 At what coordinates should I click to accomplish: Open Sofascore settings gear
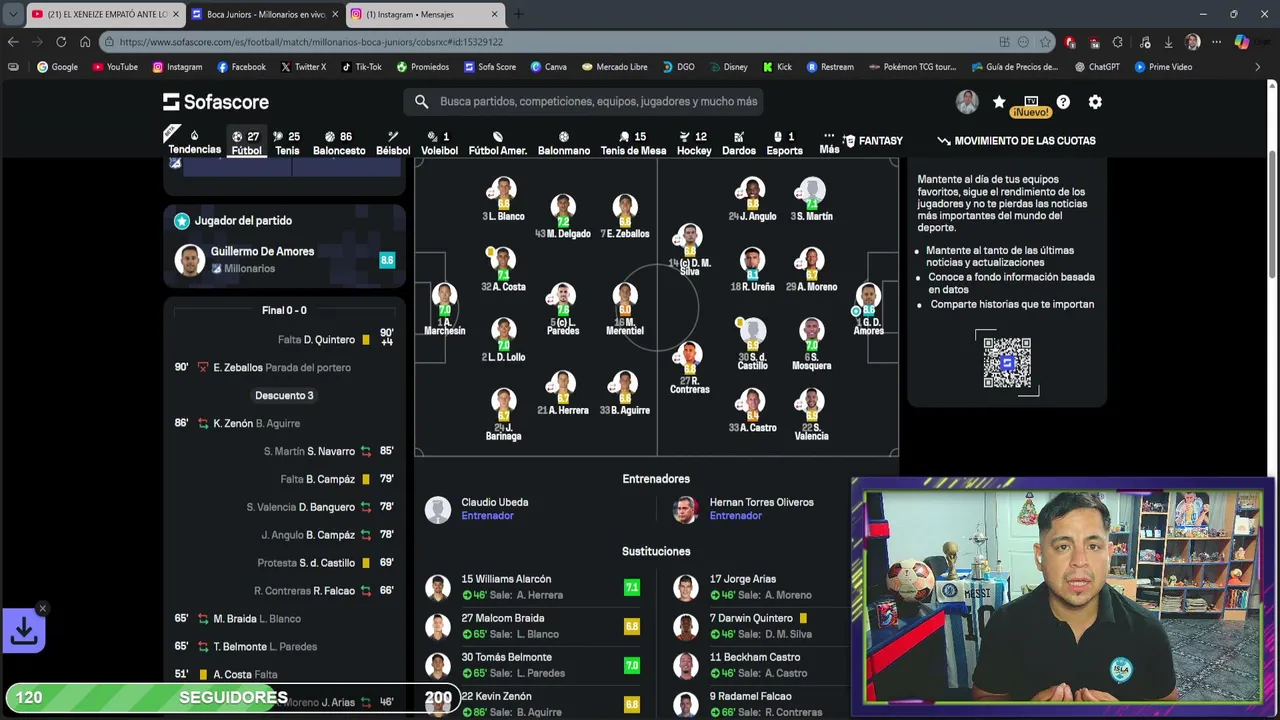click(1095, 102)
